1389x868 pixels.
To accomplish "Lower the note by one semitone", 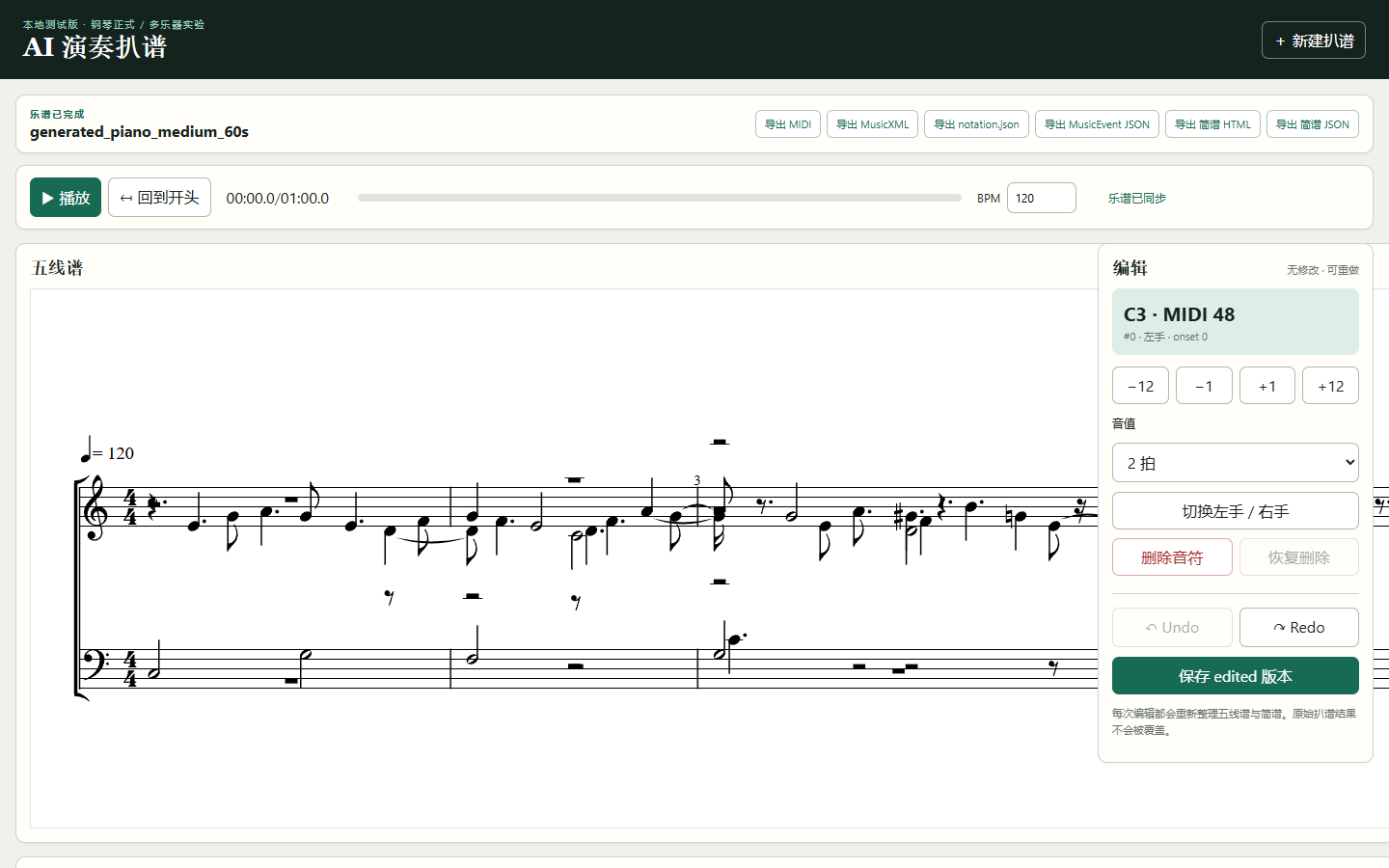I will (x=1204, y=386).
